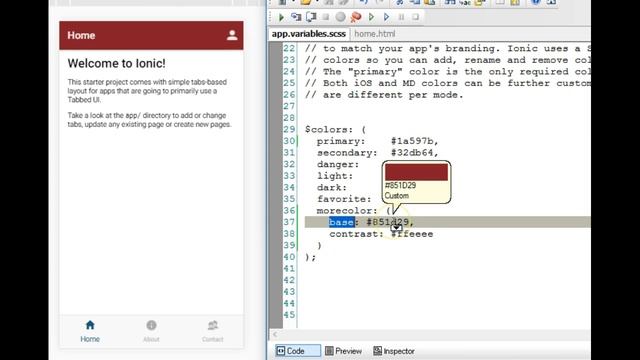Click the 'Custom' label in color tooltip
The width and height of the screenshot is (640, 360).
[396, 196]
